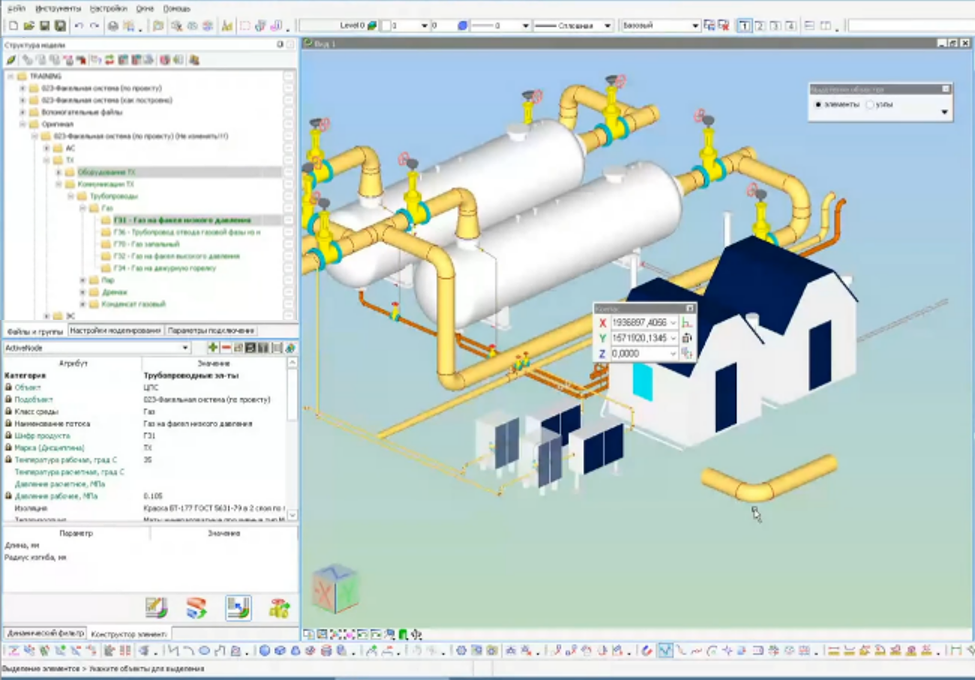Click the Undo arrow icon
This screenshot has width=975, height=680.
(79, 25)
